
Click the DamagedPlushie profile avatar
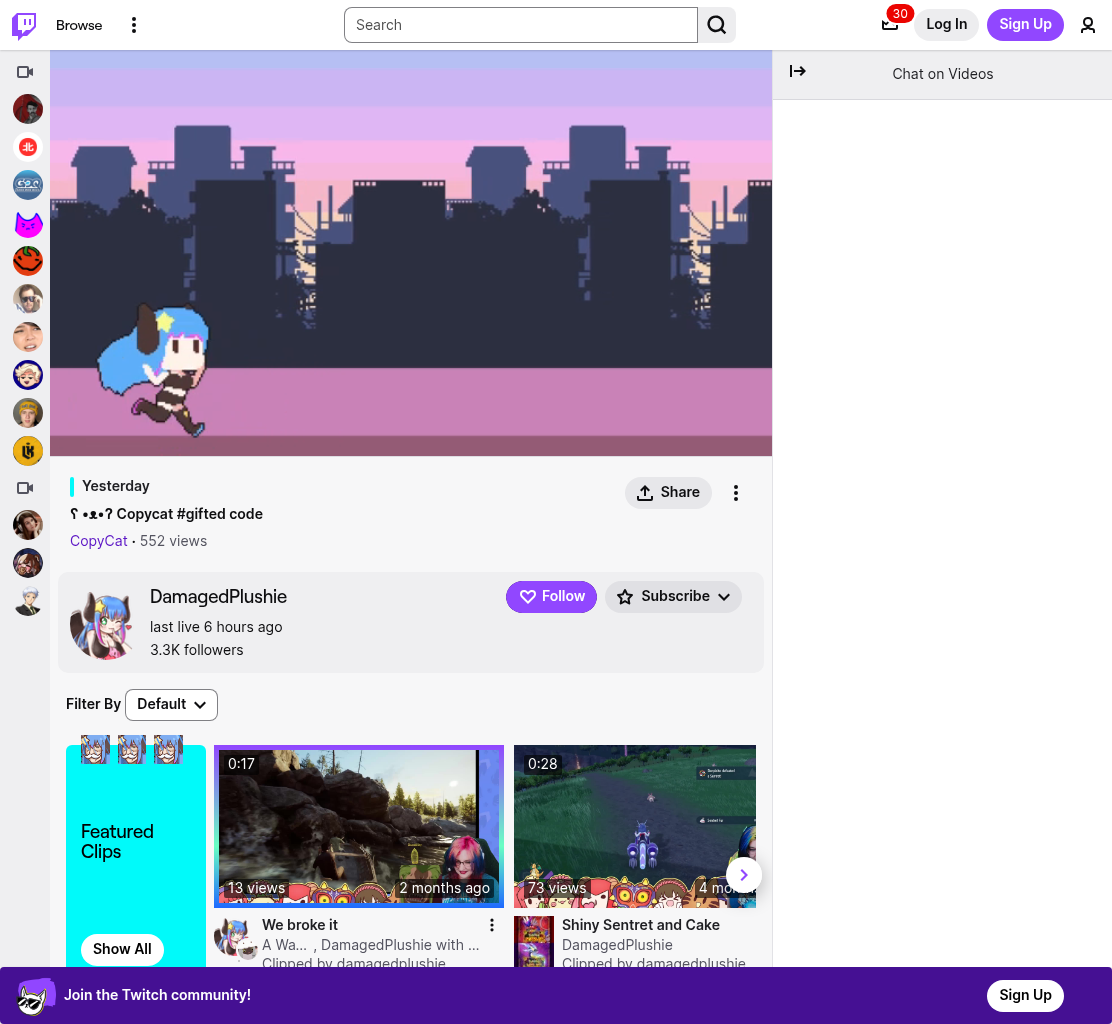coord(101,626)
